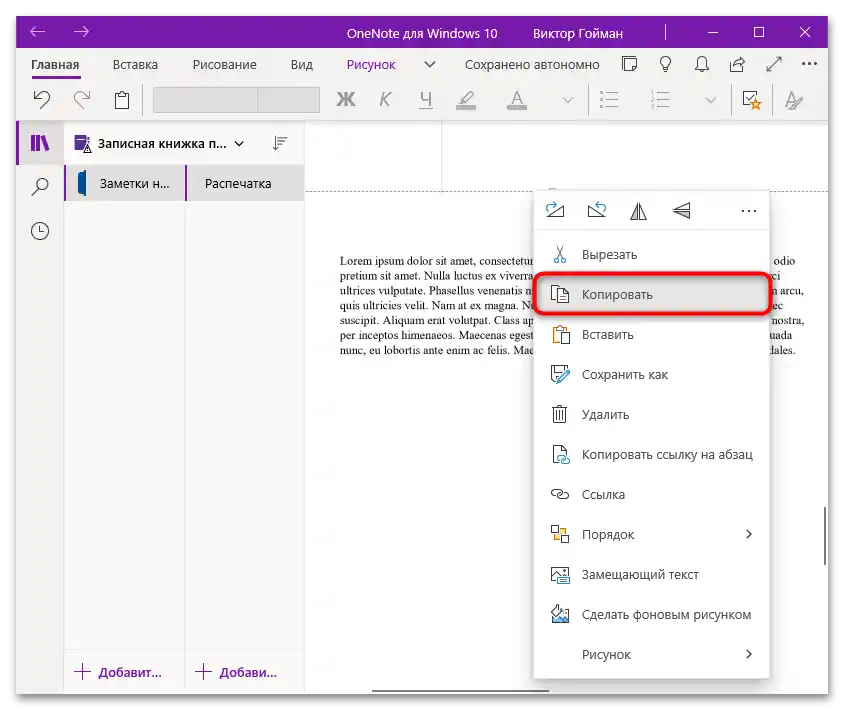
Task: Expand the Порядок submenu
Action: pyautogui.click(x=651, y=535)
